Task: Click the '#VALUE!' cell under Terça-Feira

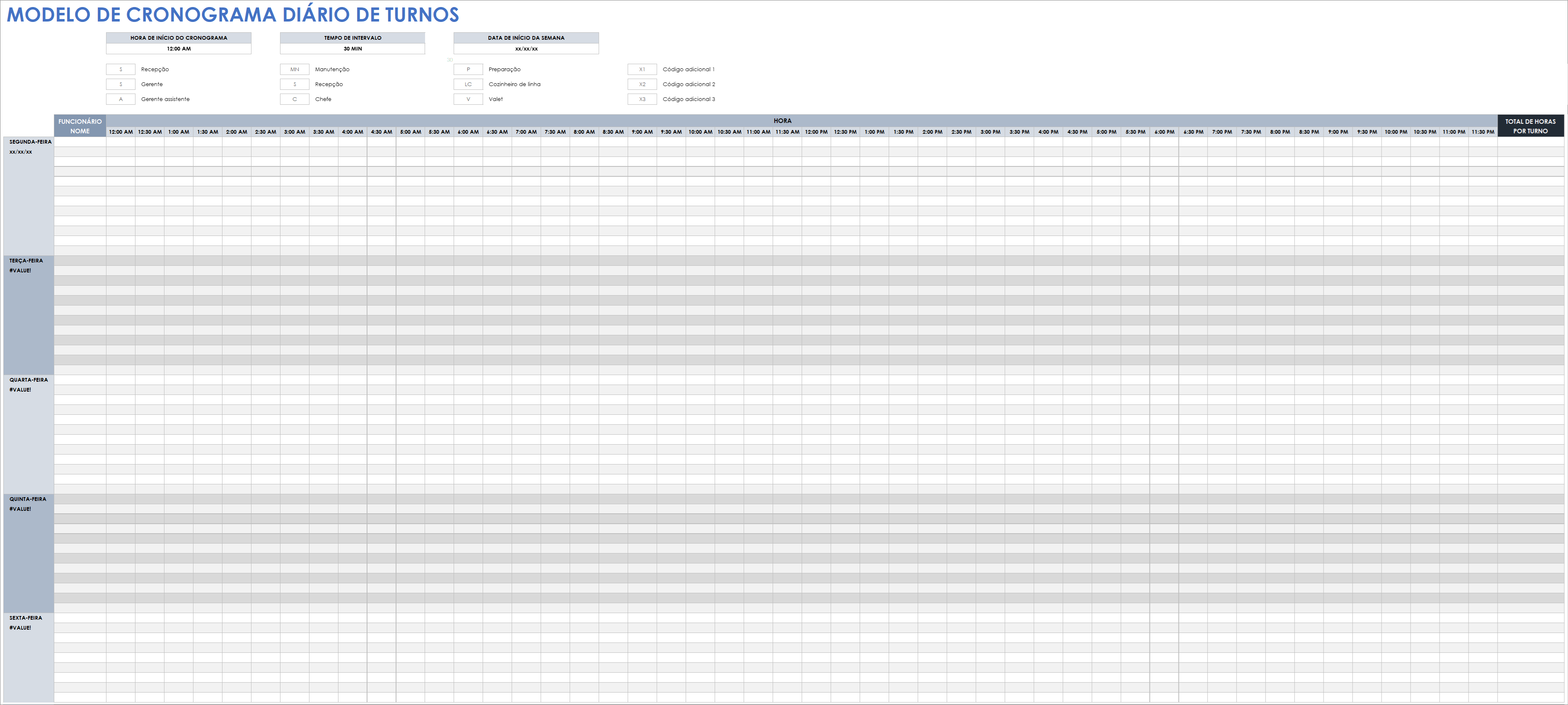Action: (20, 271)
